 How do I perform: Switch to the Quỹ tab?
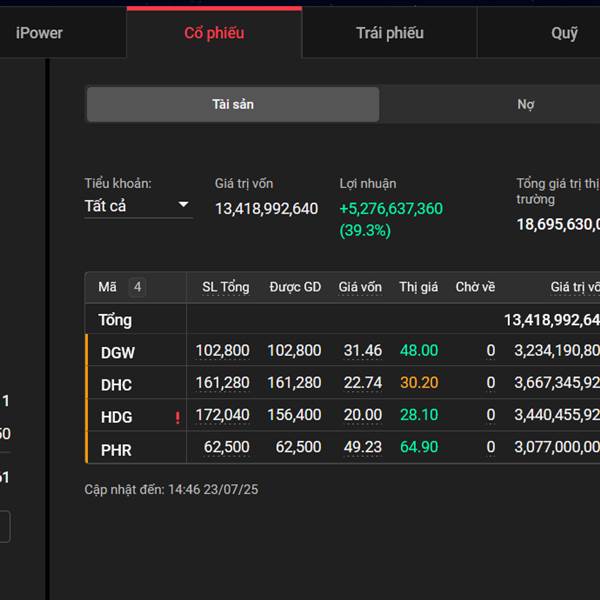coord(564,33)
